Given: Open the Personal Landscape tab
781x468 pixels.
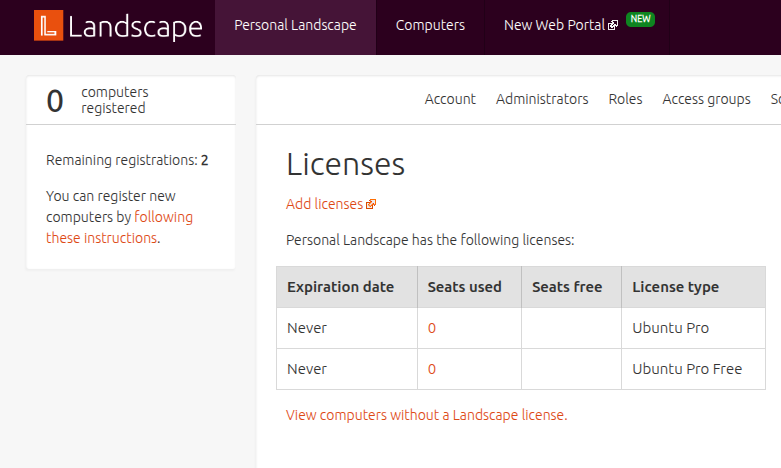Looking at the screenshot, I should [295, 25].
